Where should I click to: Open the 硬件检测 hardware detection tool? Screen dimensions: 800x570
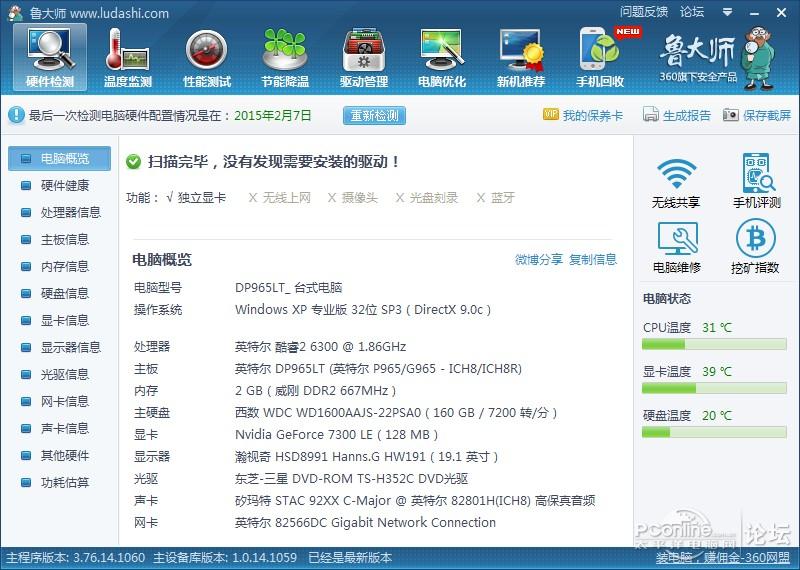click(x=50, y=58)
